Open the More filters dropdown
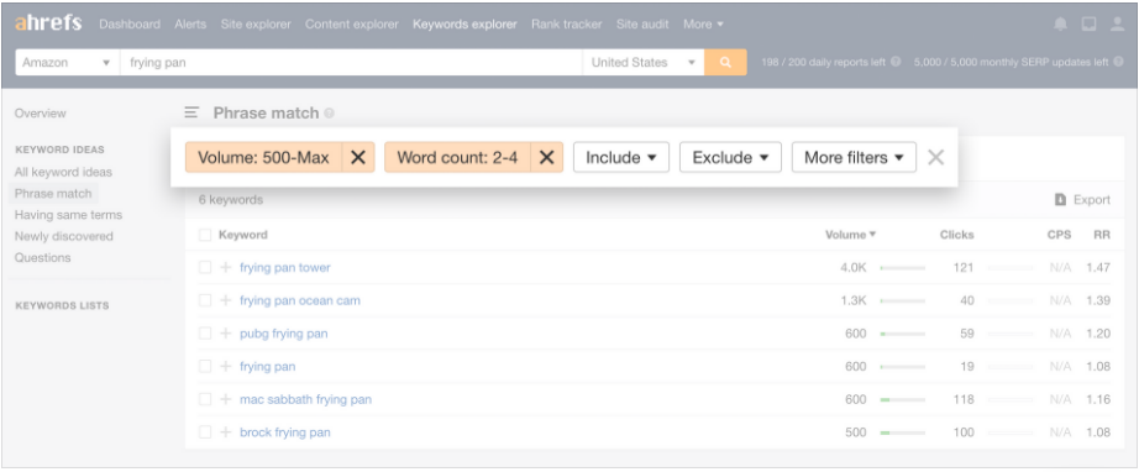 854,157
